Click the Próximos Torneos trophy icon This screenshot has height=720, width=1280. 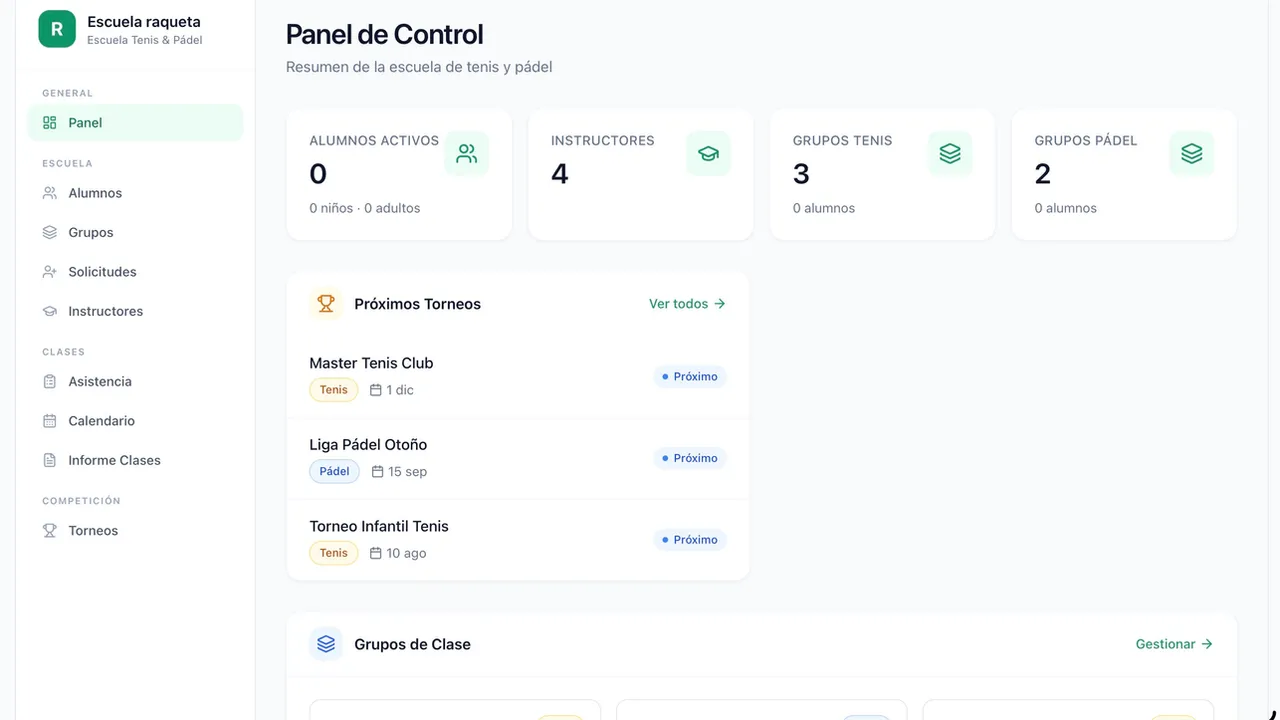coord(326,304)
